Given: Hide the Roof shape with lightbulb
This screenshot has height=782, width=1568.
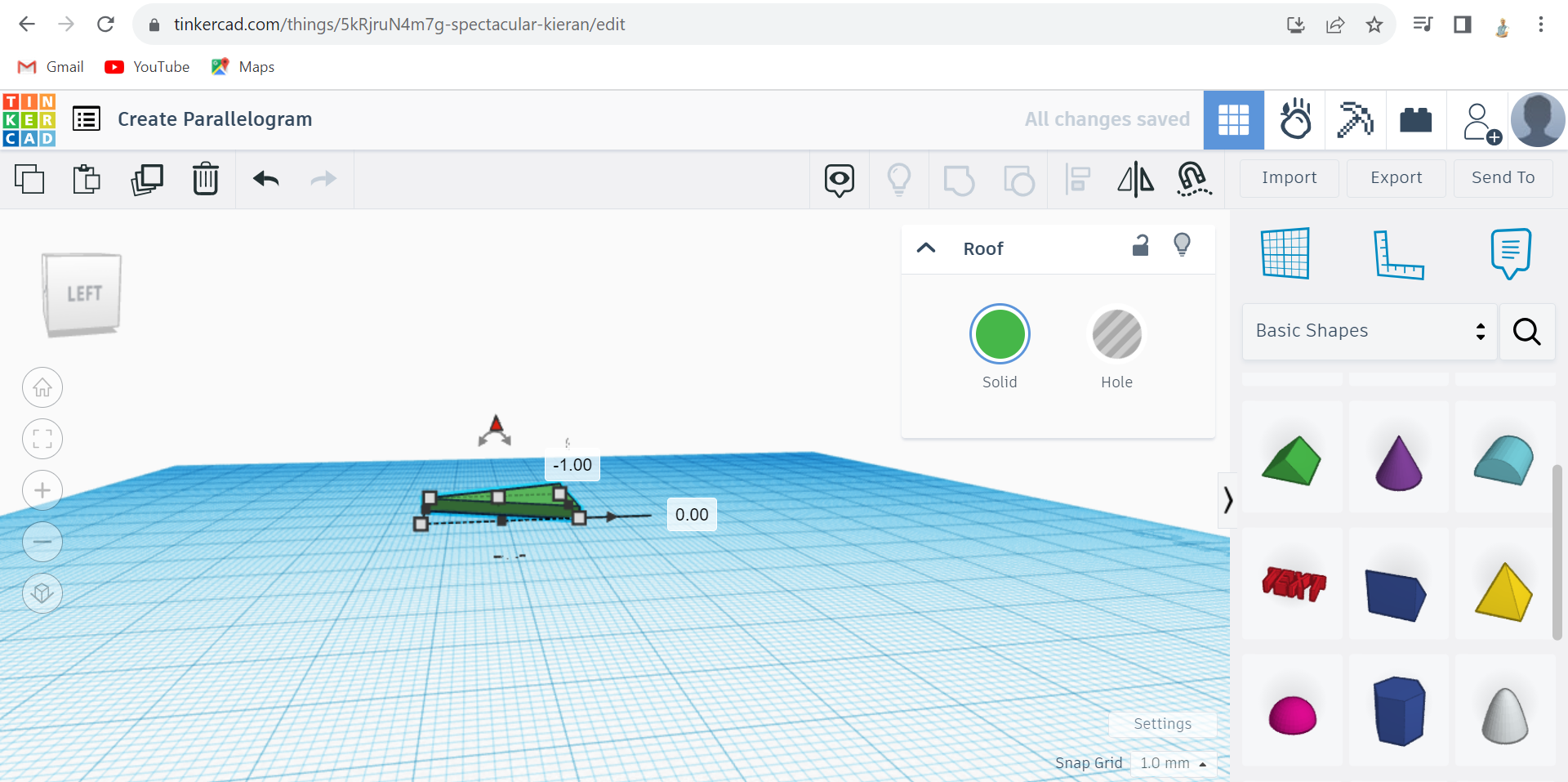Looking at the screenshot, I should (x=1182, y=245).
